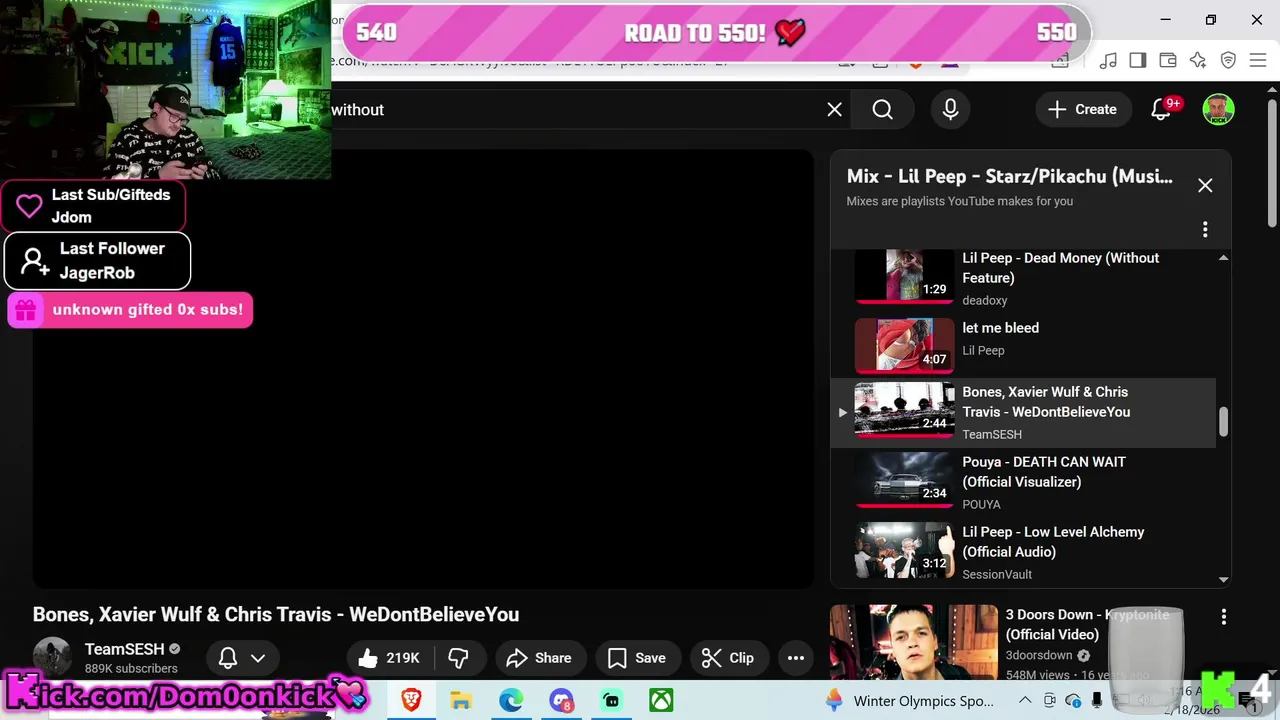Open Brave browser in the taskbar

(411, 700)
